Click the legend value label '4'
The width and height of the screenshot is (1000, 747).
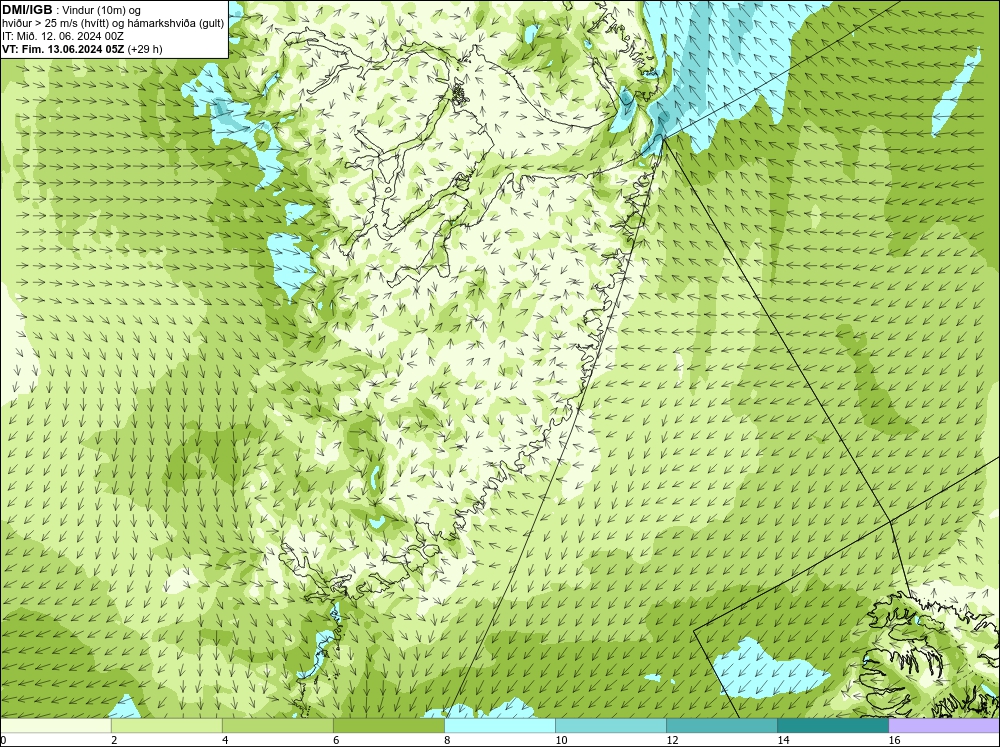point(225,740)
